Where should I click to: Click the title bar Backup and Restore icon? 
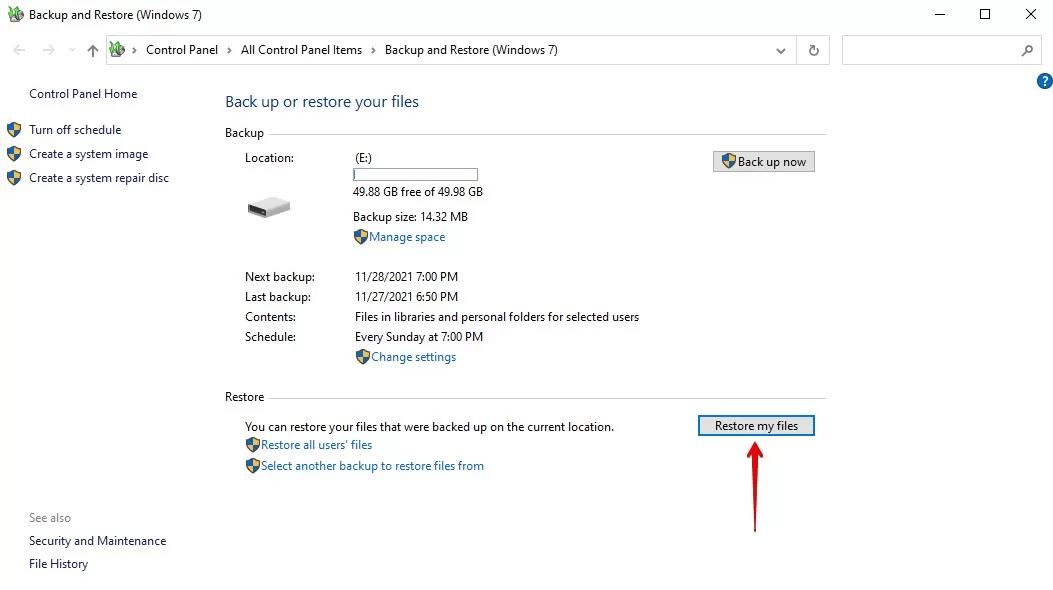click(15, 14)
